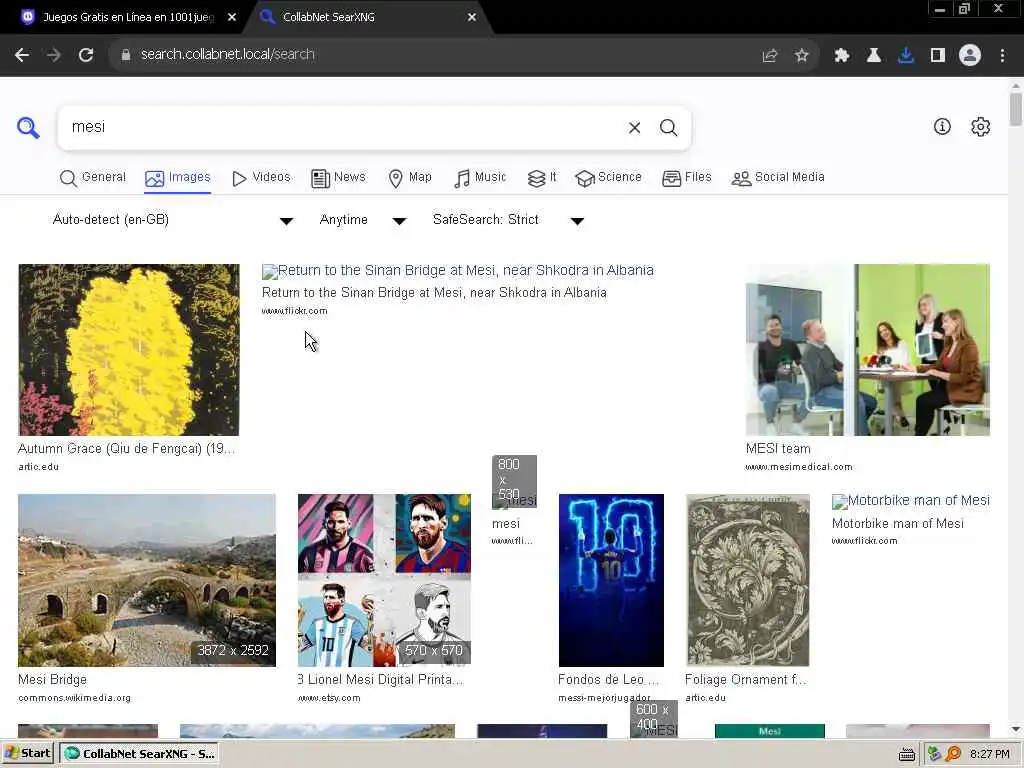The height and width of the screenshot is (768, 1024).
Task: Open the MESI team photo
Action: 868,350
